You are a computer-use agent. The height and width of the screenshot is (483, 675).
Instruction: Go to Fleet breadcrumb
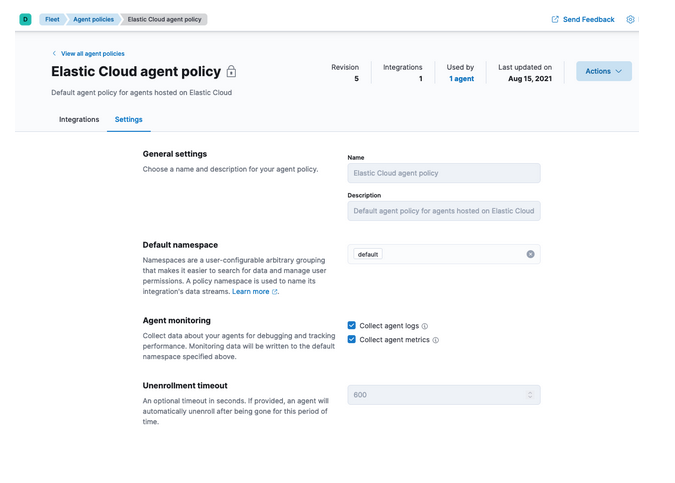(x=52, y=19)
